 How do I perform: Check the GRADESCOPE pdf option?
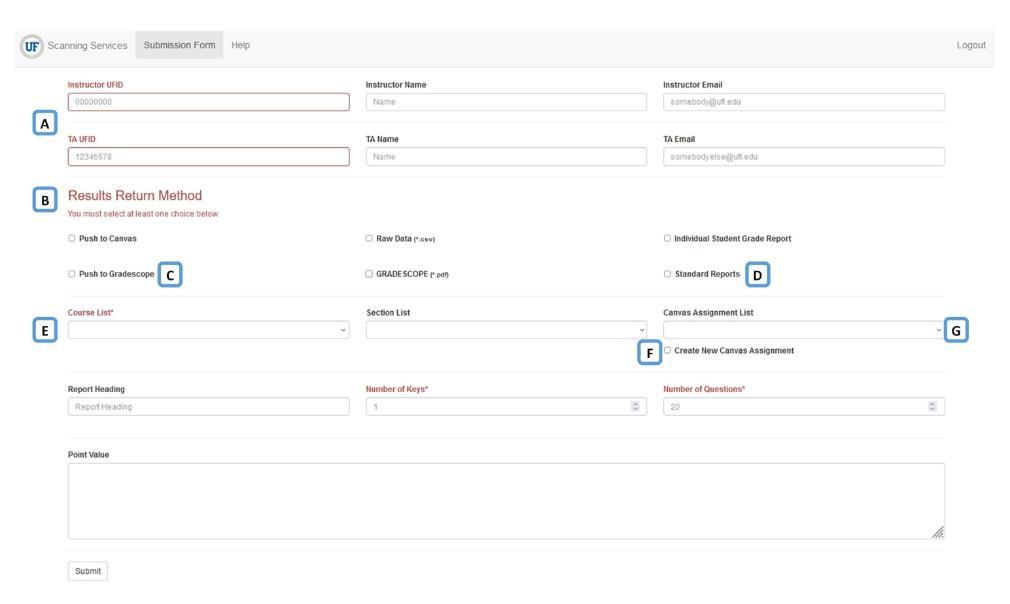(x=369, y=274)
